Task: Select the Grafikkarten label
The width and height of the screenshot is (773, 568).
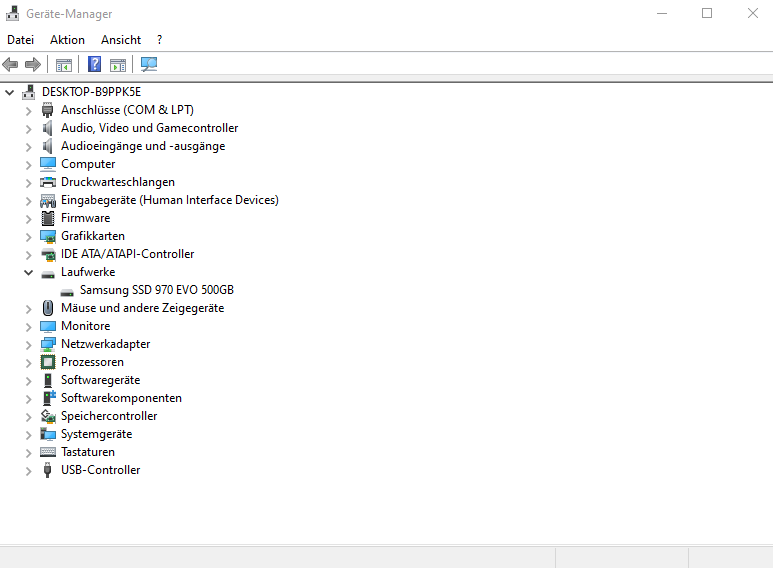Action: [x=93, y=236]
